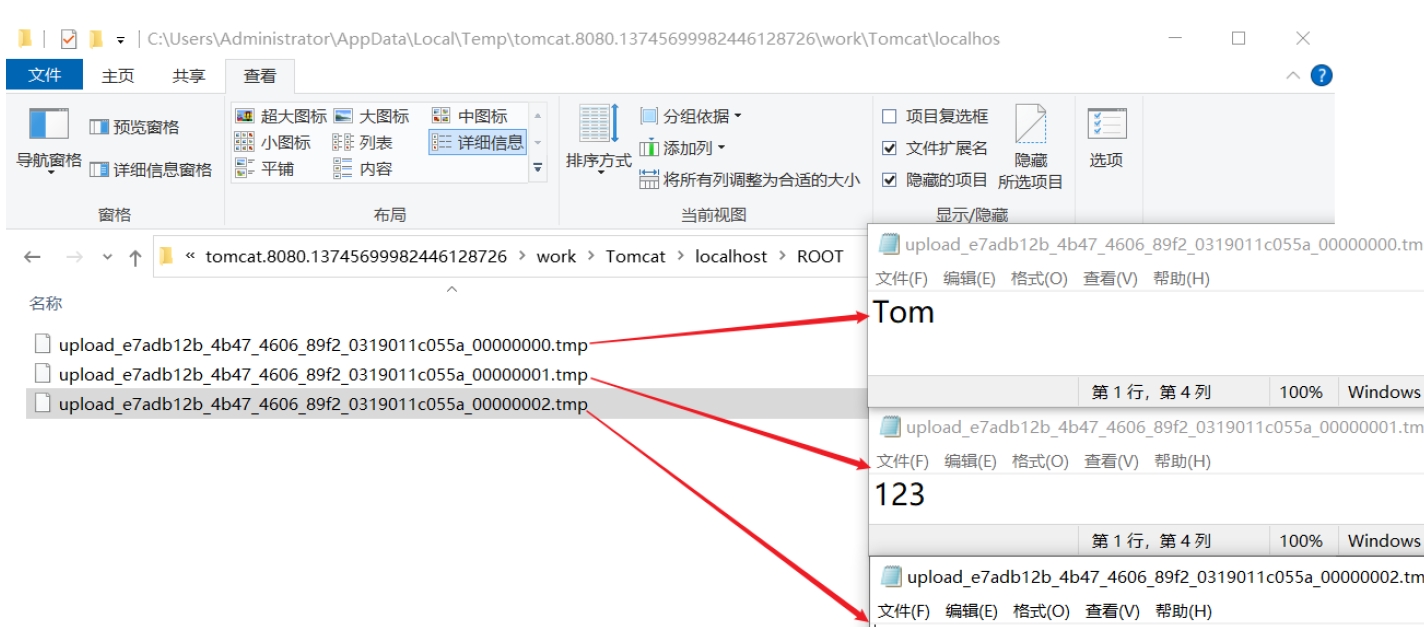Open the 选项 button

coord(1106,138)
